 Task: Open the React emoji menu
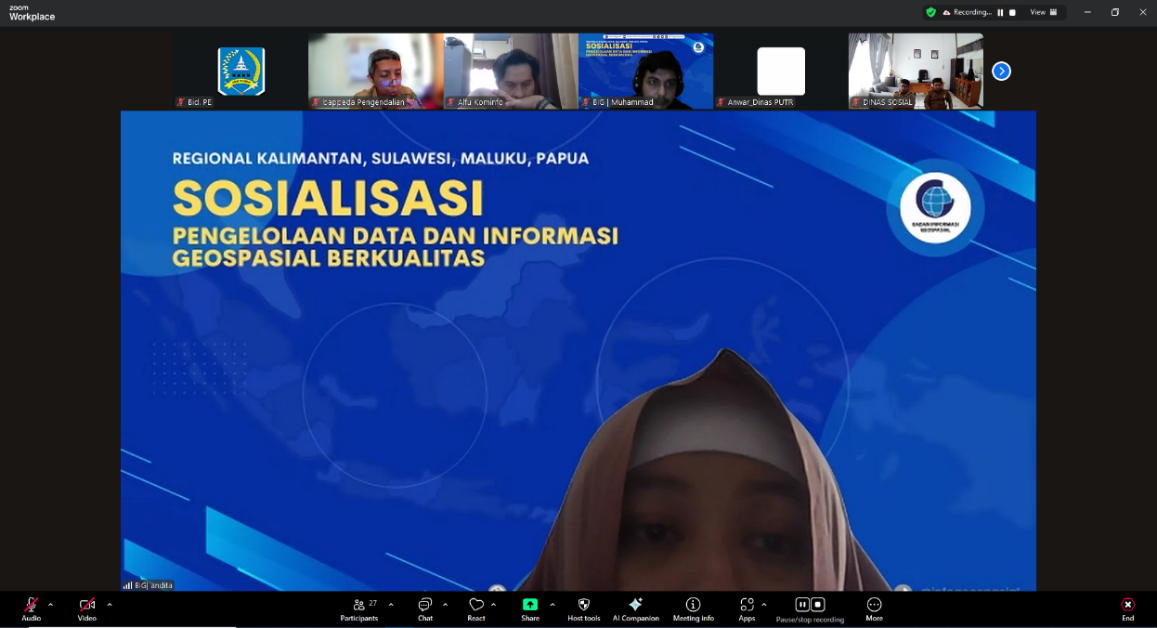click(x=476, y=605)
